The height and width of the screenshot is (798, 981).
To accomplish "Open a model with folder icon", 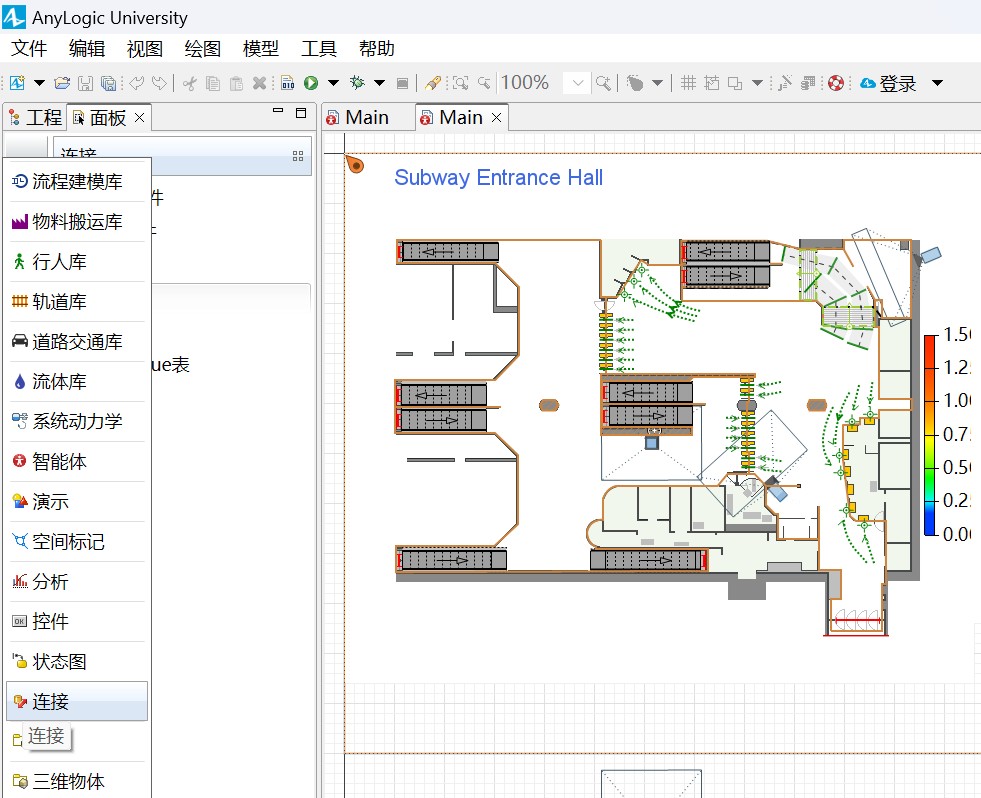I will pos(62,83).
